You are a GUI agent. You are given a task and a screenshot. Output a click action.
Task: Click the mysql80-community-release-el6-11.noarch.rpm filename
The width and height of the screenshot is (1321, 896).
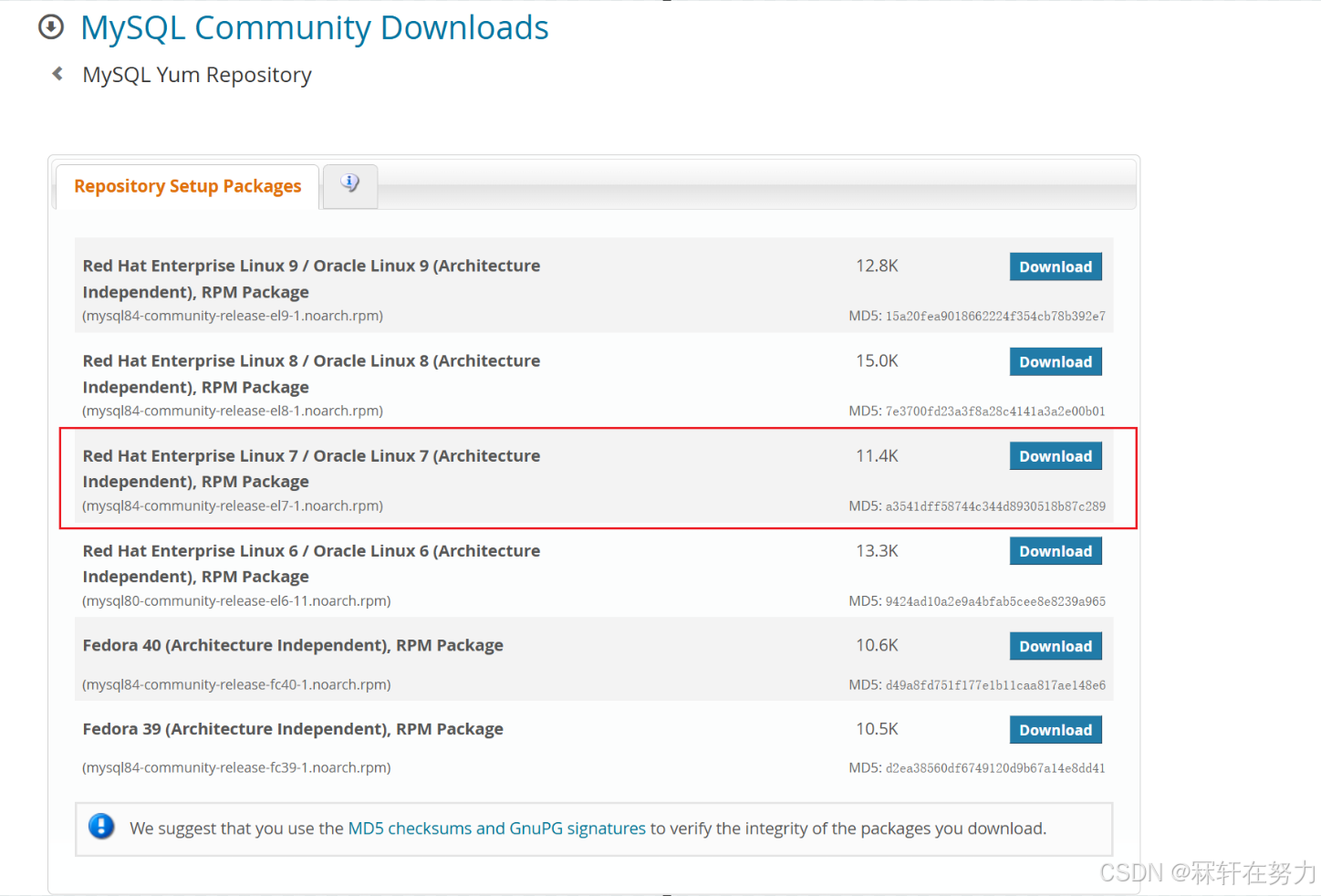pyautogui.click(x=236, y=600)
